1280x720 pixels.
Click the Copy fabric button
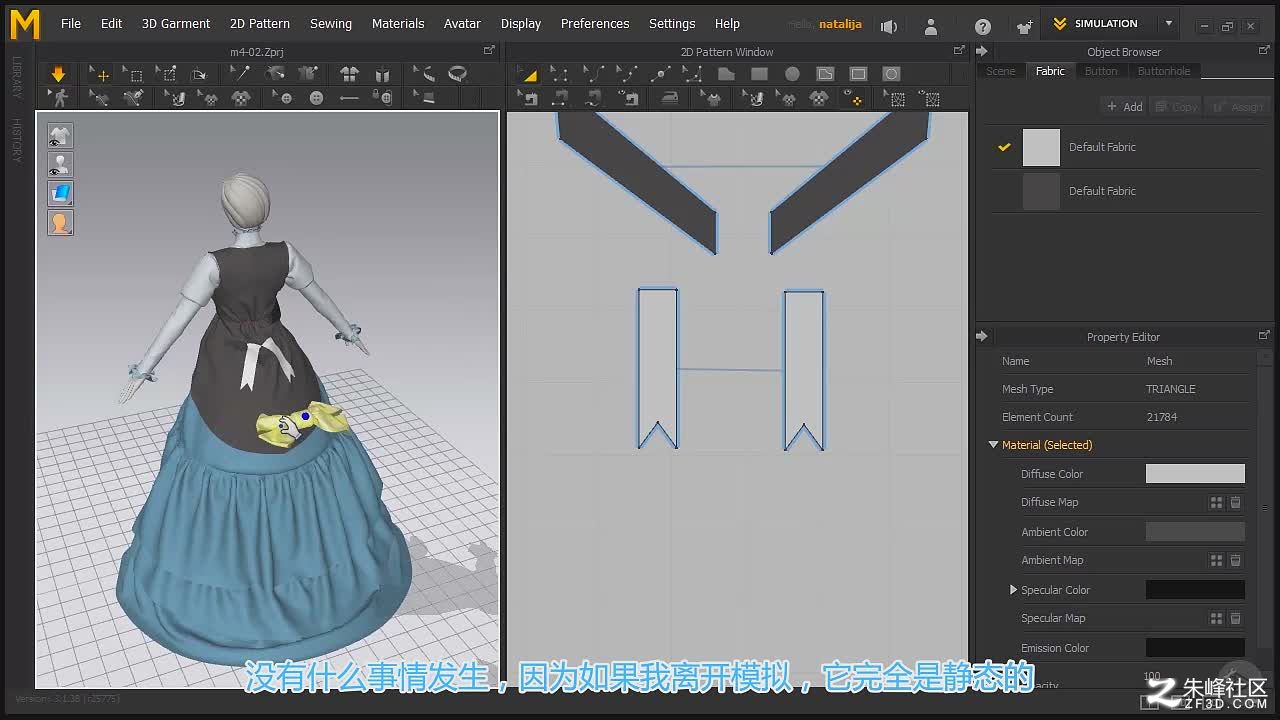[x=1176, y=107]
